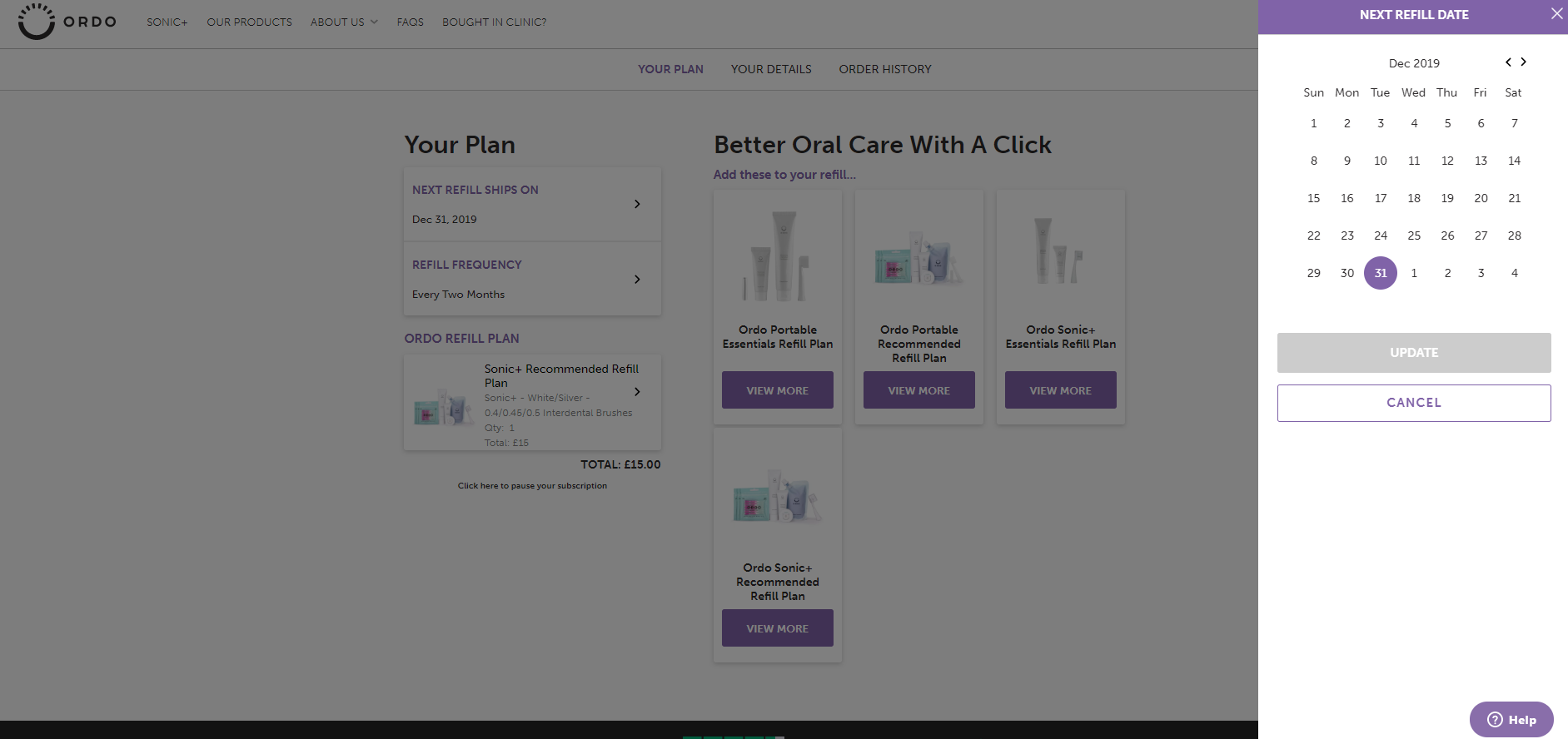Click the Update button
Viewport: 1568px width, 739px height.
[x=1414, y=353]
